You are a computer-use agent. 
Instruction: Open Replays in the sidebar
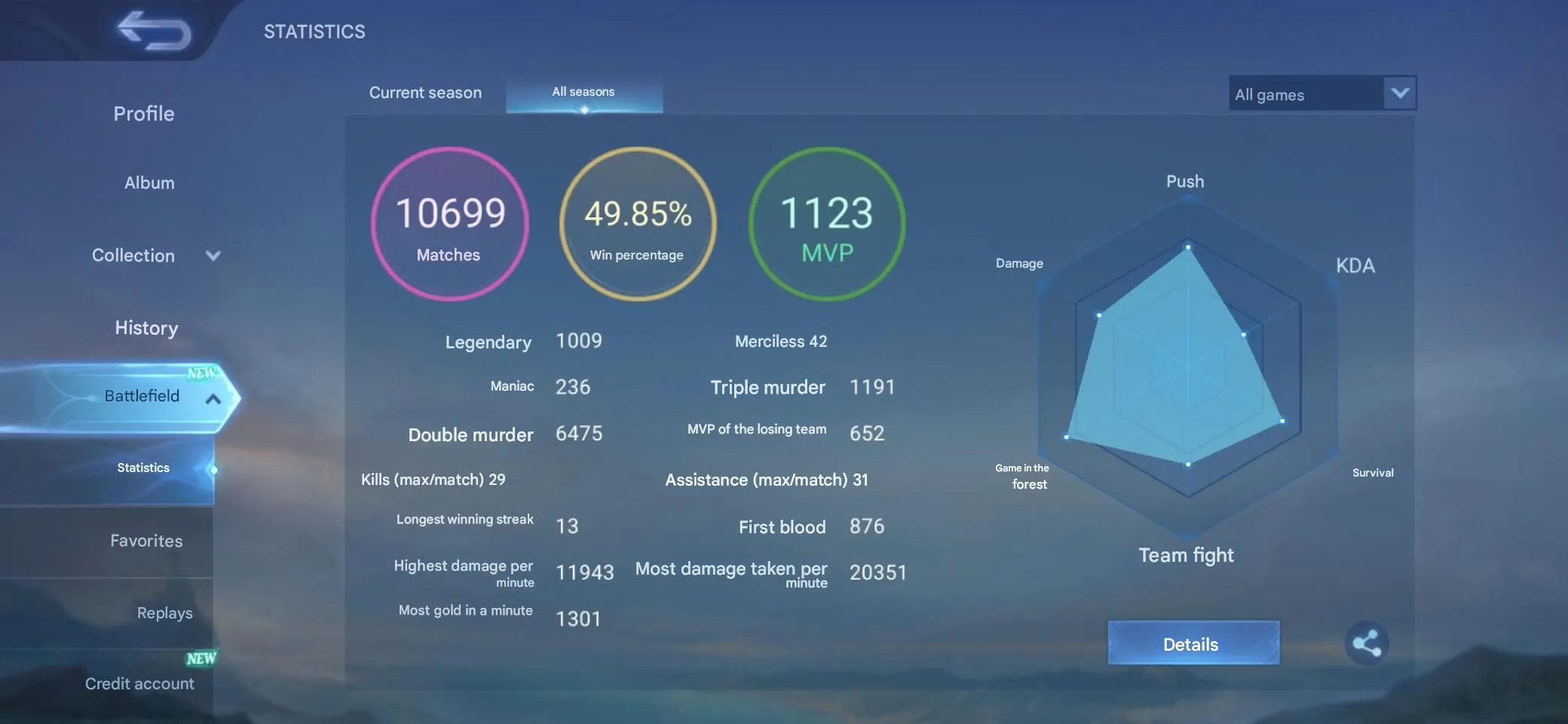[164, 613]
